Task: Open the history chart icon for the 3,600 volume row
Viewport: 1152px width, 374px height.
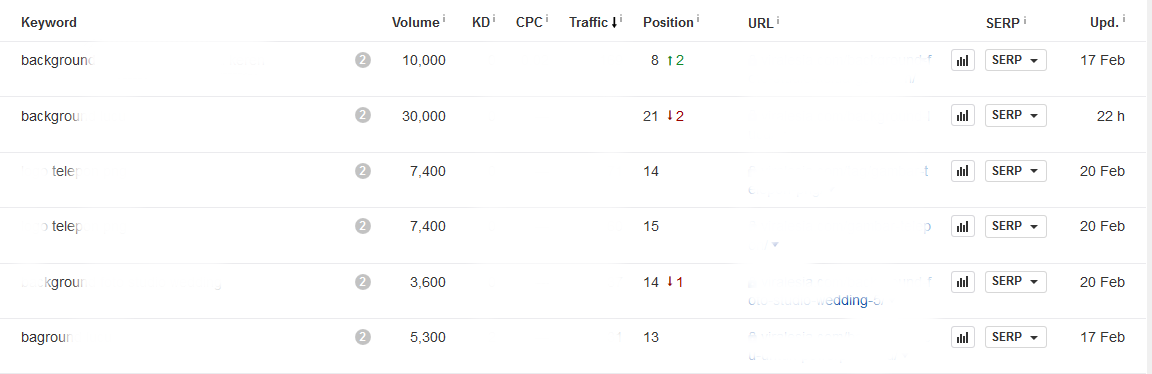Action: 962,282
